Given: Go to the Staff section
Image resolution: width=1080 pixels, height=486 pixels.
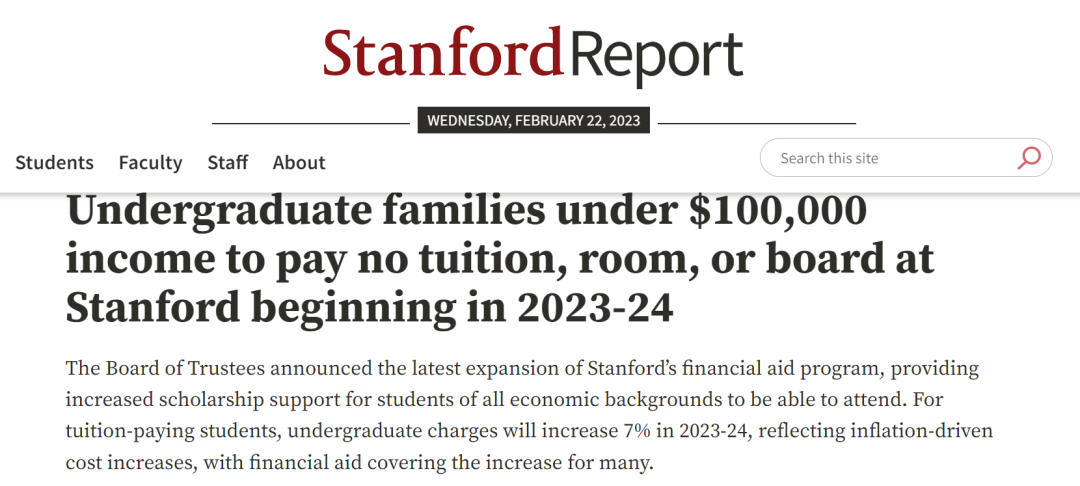Looking at the screenshot, I should coord(228,162).
